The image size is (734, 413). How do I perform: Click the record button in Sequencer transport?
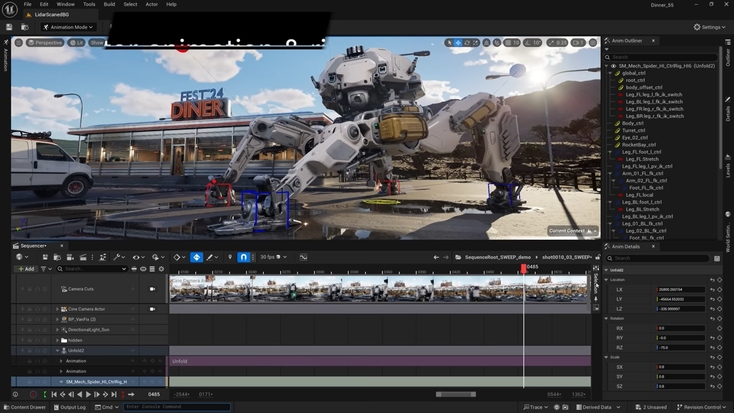click(33, 395)
